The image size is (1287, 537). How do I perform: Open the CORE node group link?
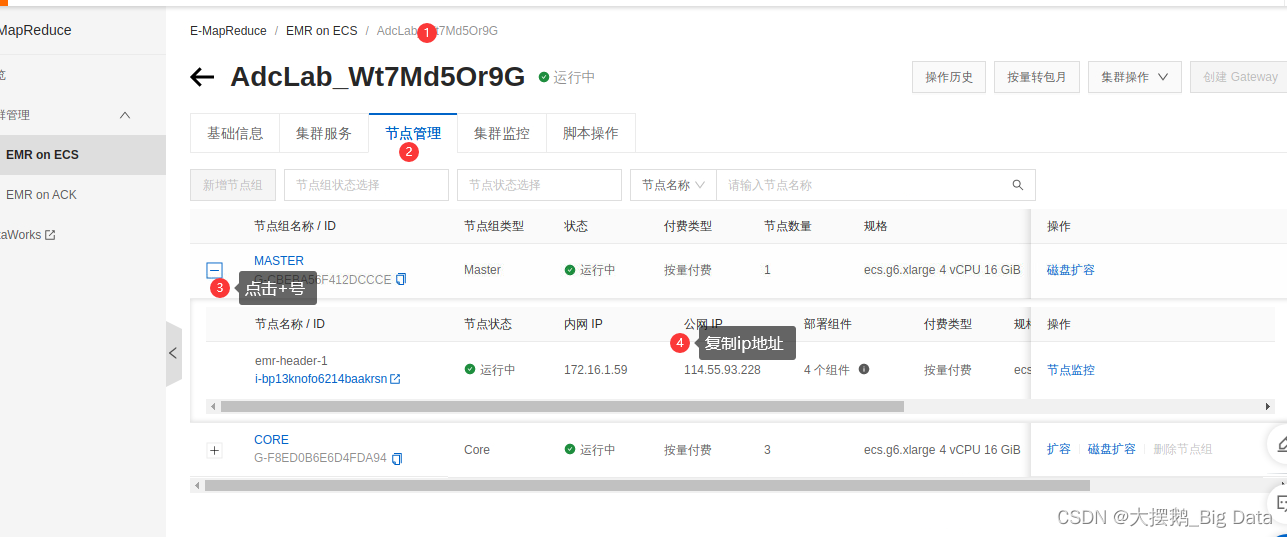click(x=271, y=440)
